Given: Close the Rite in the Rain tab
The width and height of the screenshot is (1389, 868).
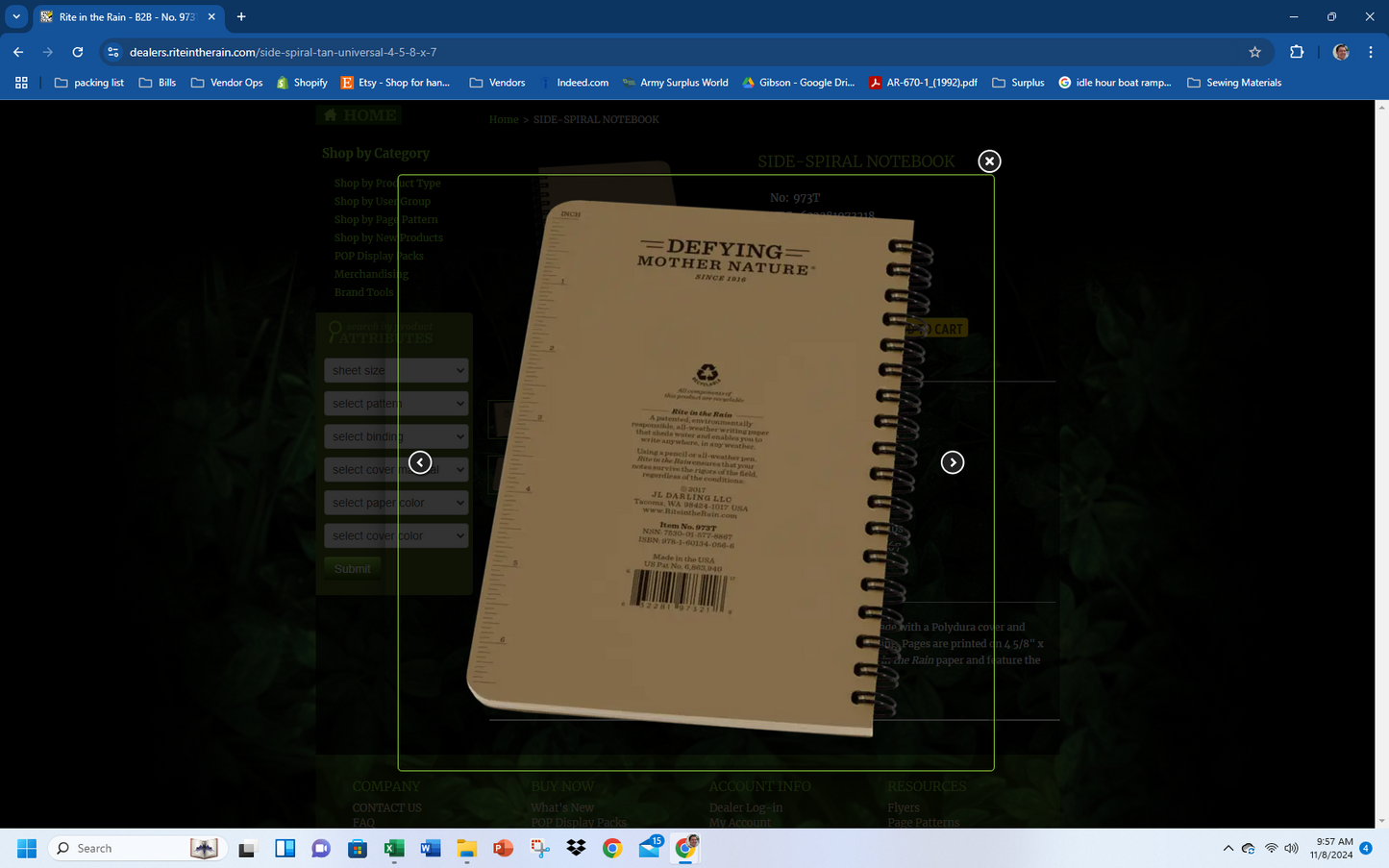Looking at the screenshot, I should point(211,17).
